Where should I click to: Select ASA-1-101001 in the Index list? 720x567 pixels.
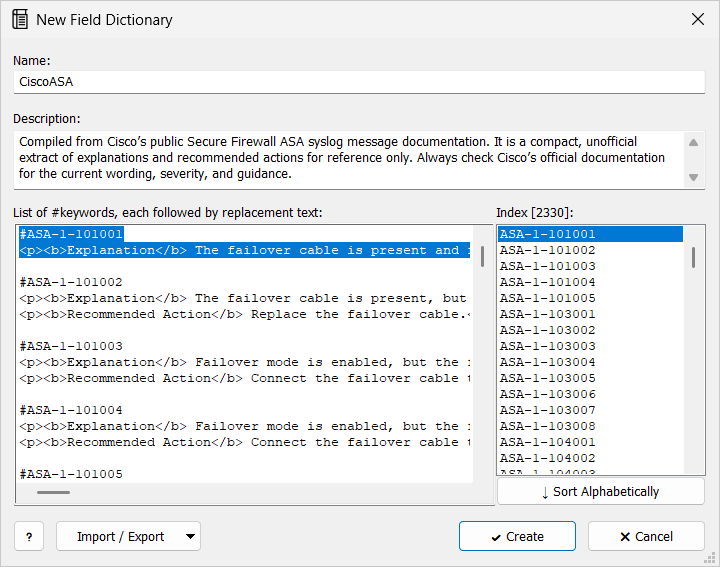[591, 234]
